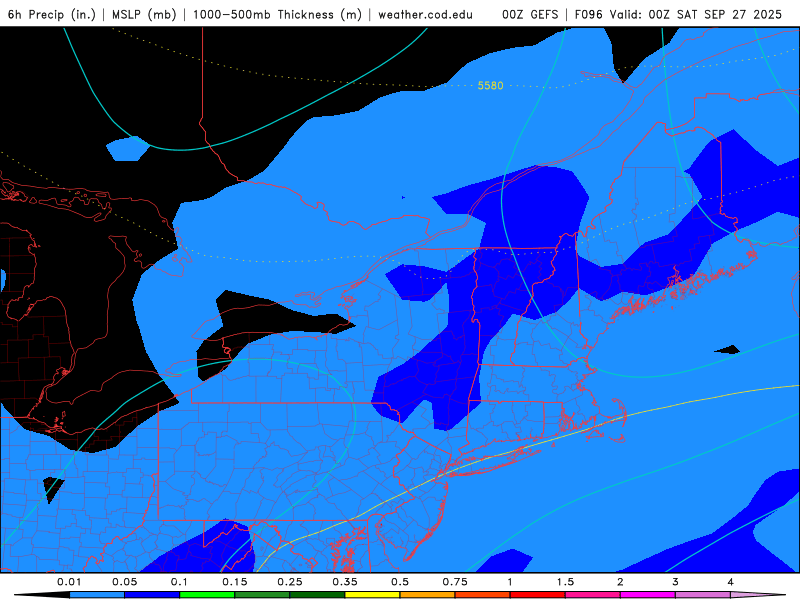Click the lavender arrow at legend's high end
Screen dimensions: 800x600
(758, 595)
